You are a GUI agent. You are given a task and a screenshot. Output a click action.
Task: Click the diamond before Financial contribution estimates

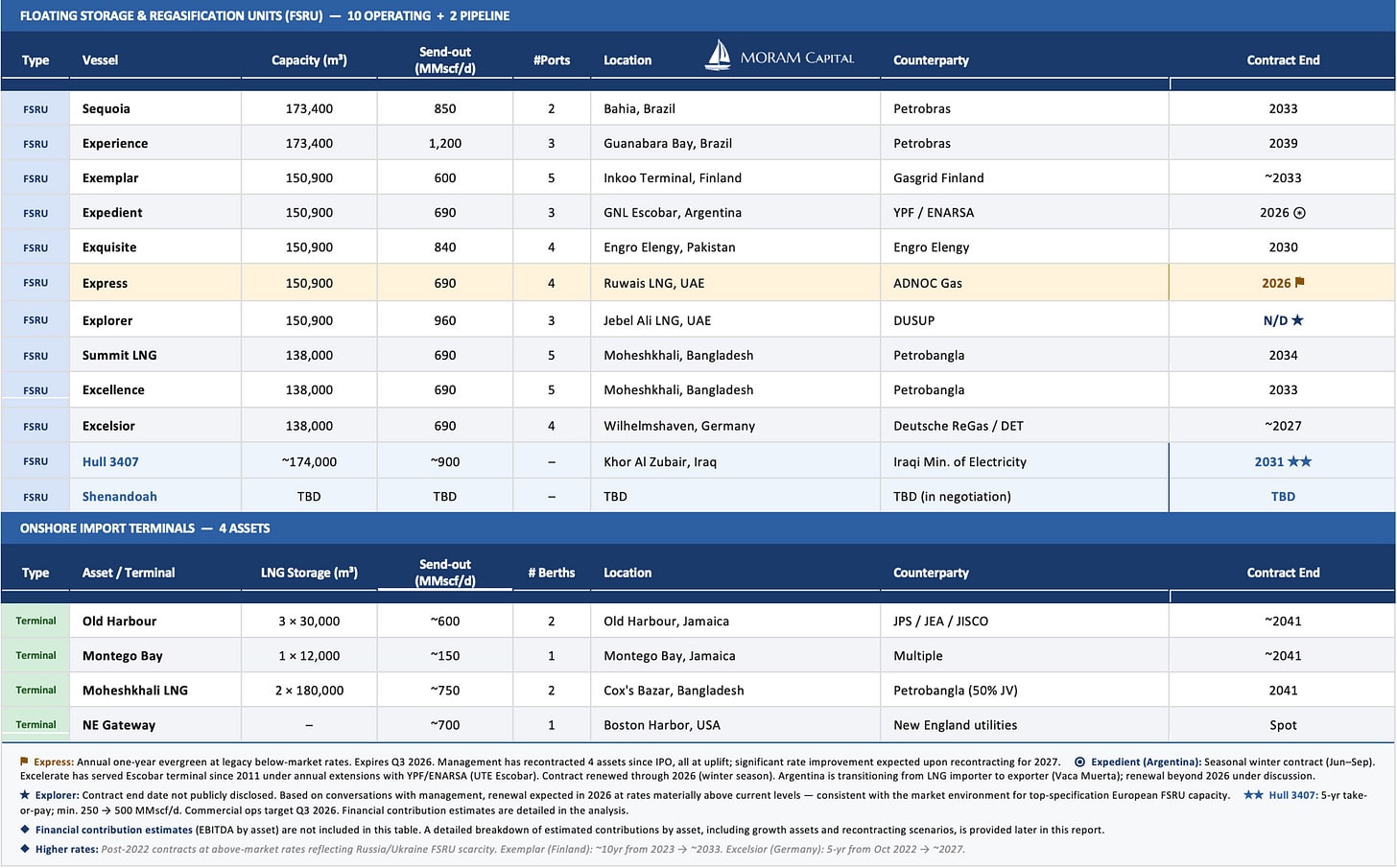25,830
